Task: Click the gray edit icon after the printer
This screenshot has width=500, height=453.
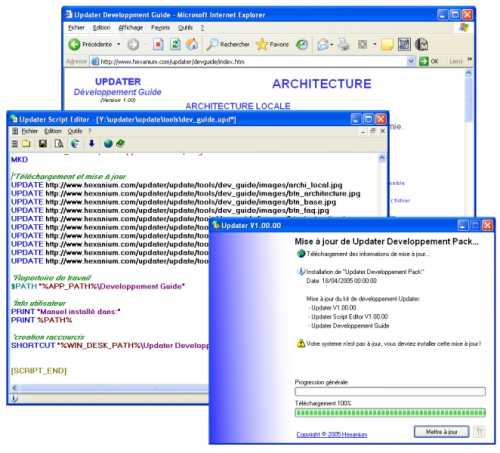Action: (363, 44)
